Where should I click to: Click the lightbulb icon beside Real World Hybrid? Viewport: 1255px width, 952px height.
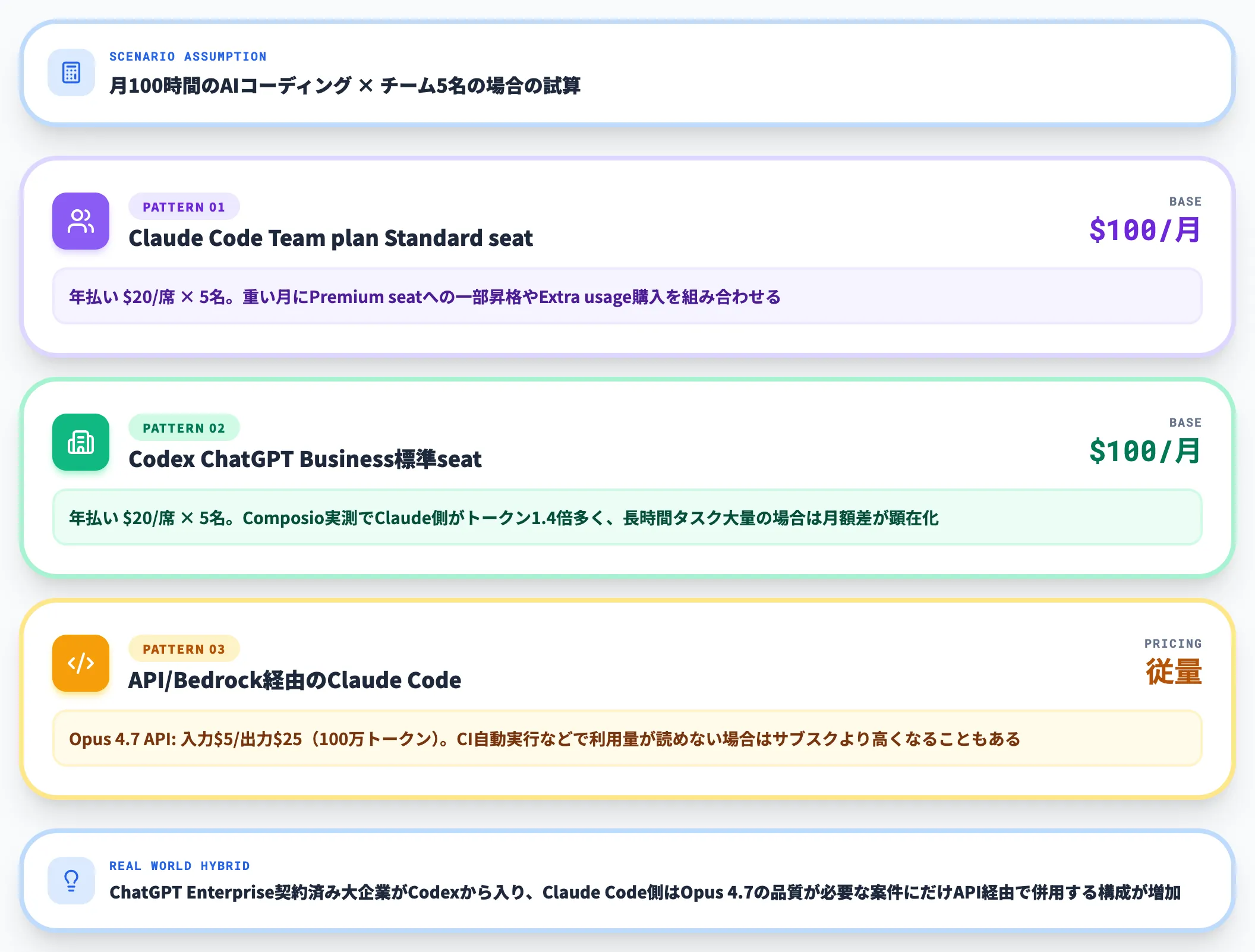[x=71, y=881]
